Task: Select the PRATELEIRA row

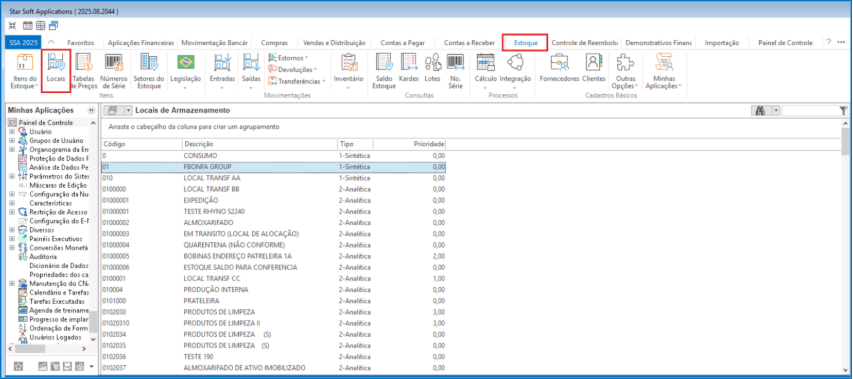Action: click(x=274, y=300)
